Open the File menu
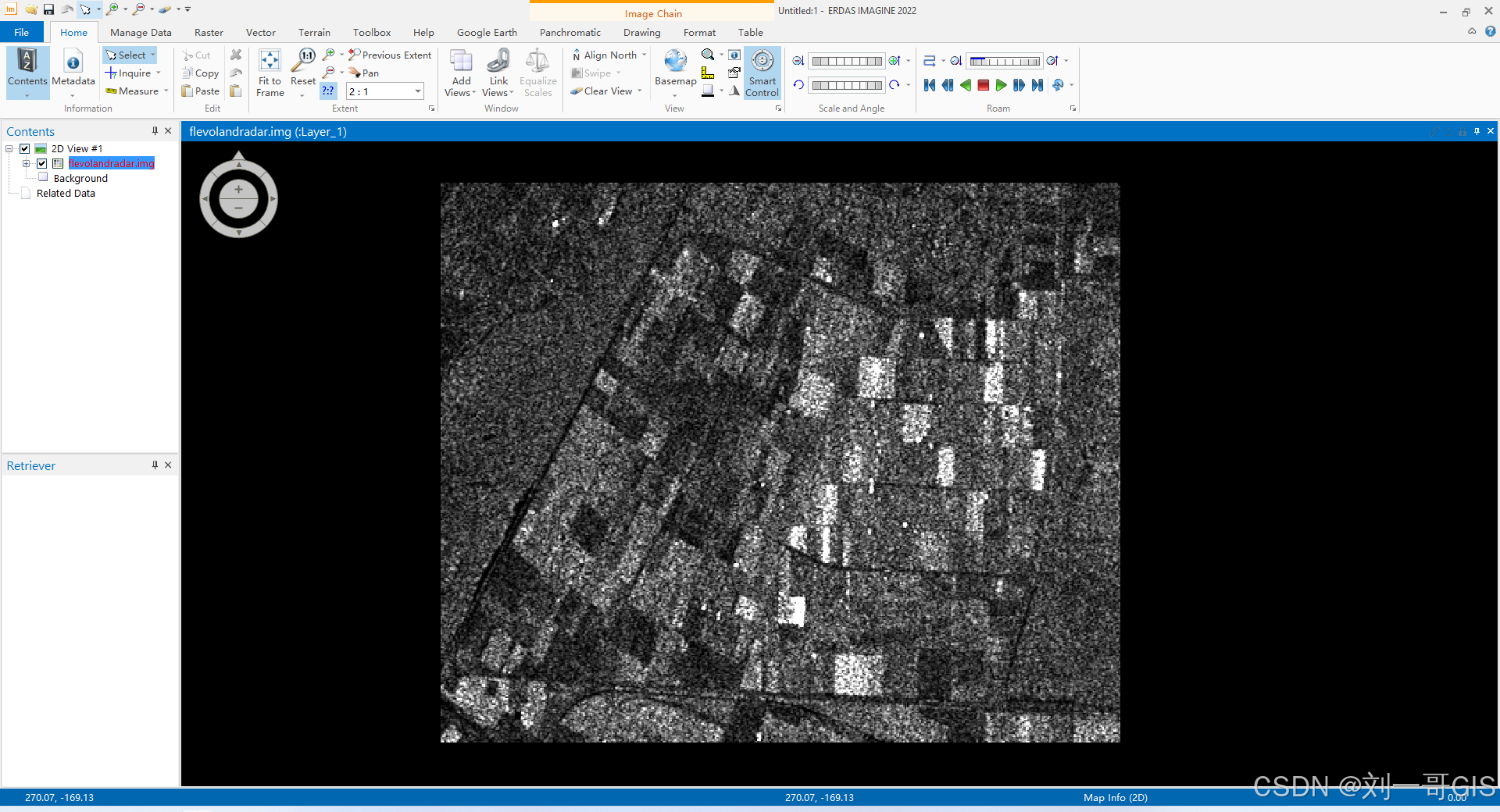 tap(22, 33)
